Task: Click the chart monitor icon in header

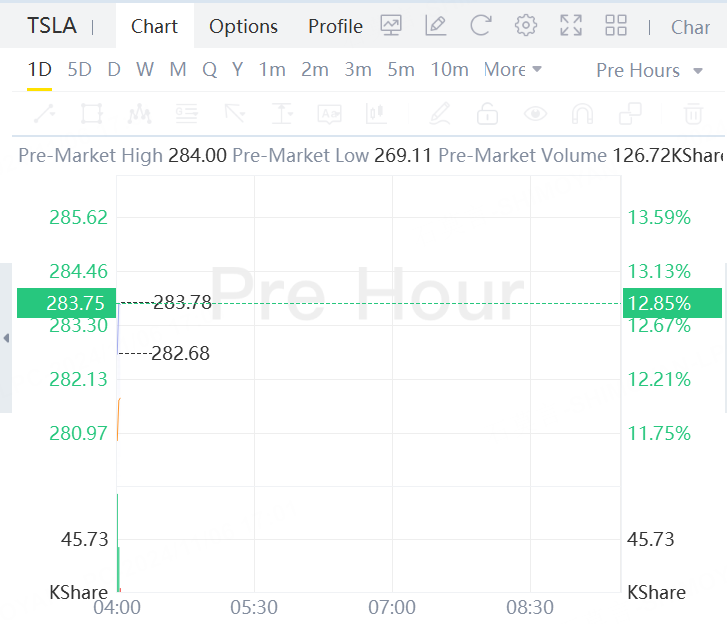Action: [x=391, y=26]
